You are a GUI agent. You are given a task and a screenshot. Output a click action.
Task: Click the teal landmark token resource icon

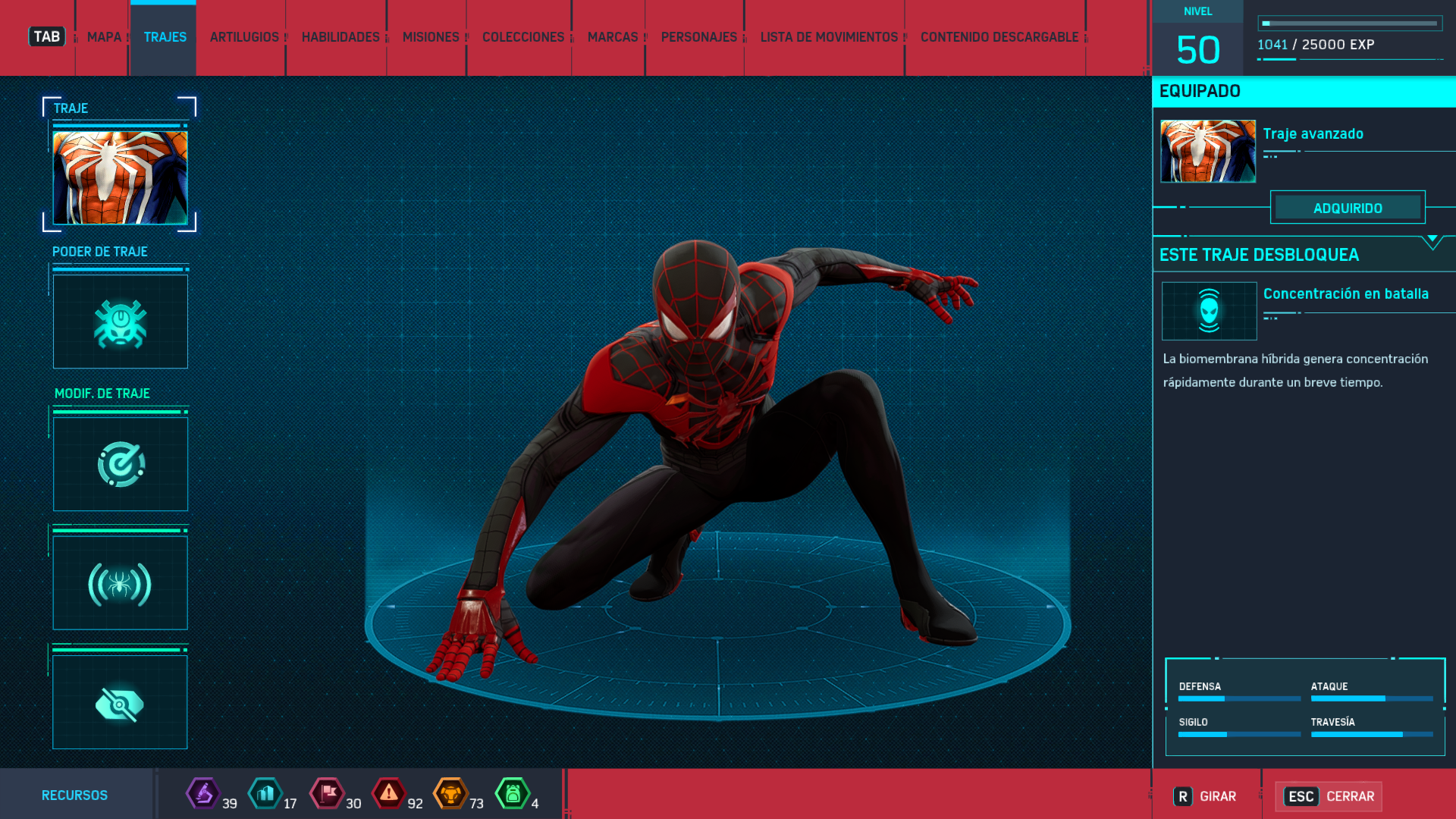[265, 794]
